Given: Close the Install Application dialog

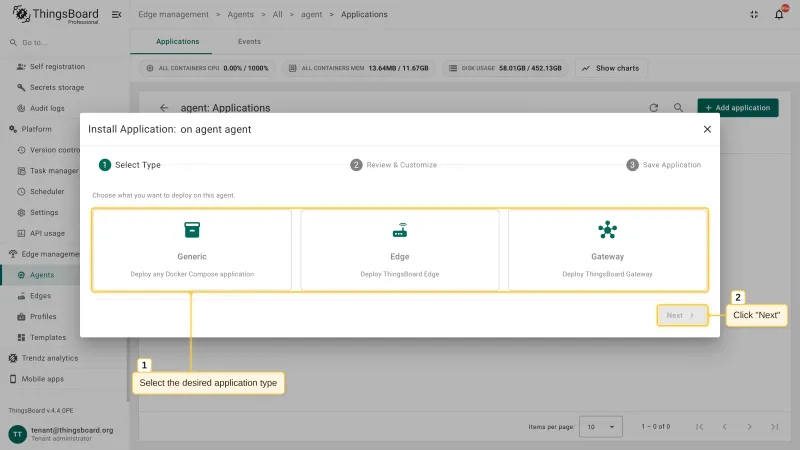Looking at the screenshot, I should 707,129.
